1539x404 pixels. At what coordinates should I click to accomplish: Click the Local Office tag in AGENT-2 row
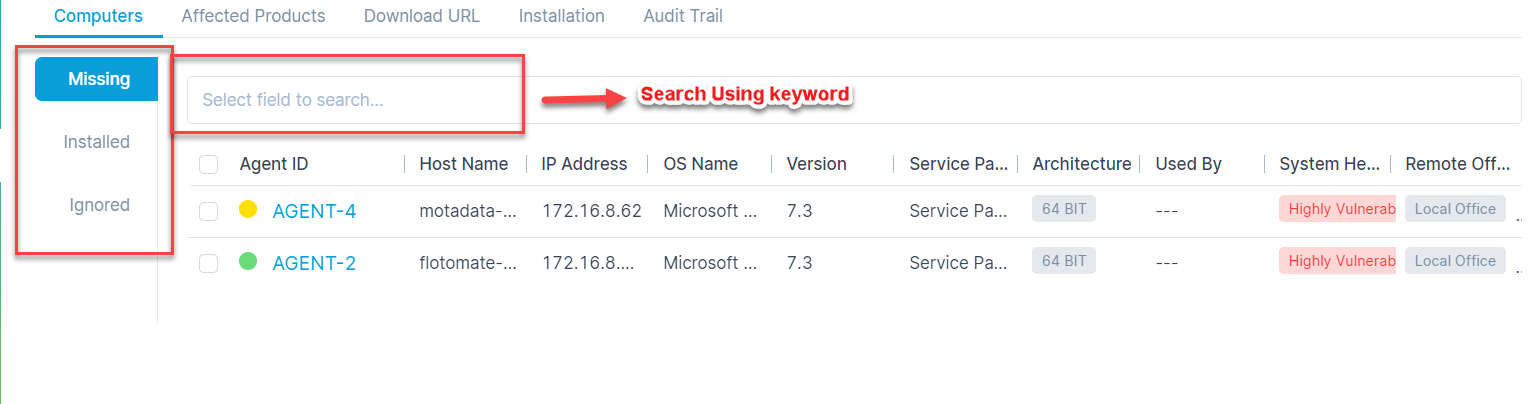pos(1455,261)
